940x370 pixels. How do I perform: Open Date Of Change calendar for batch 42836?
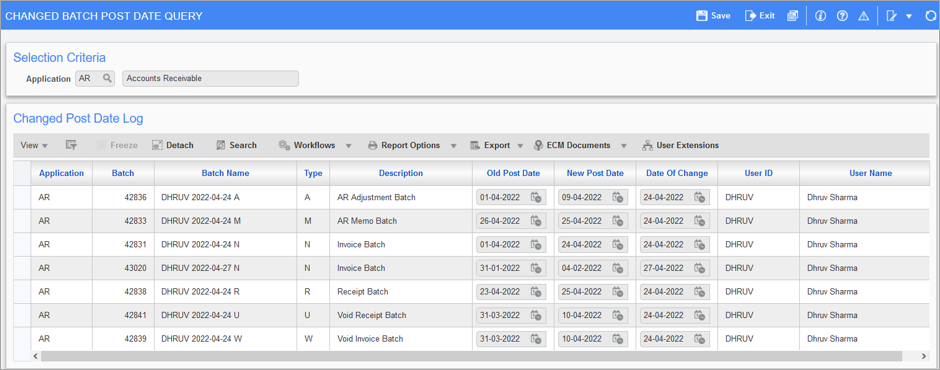[699, 197]
